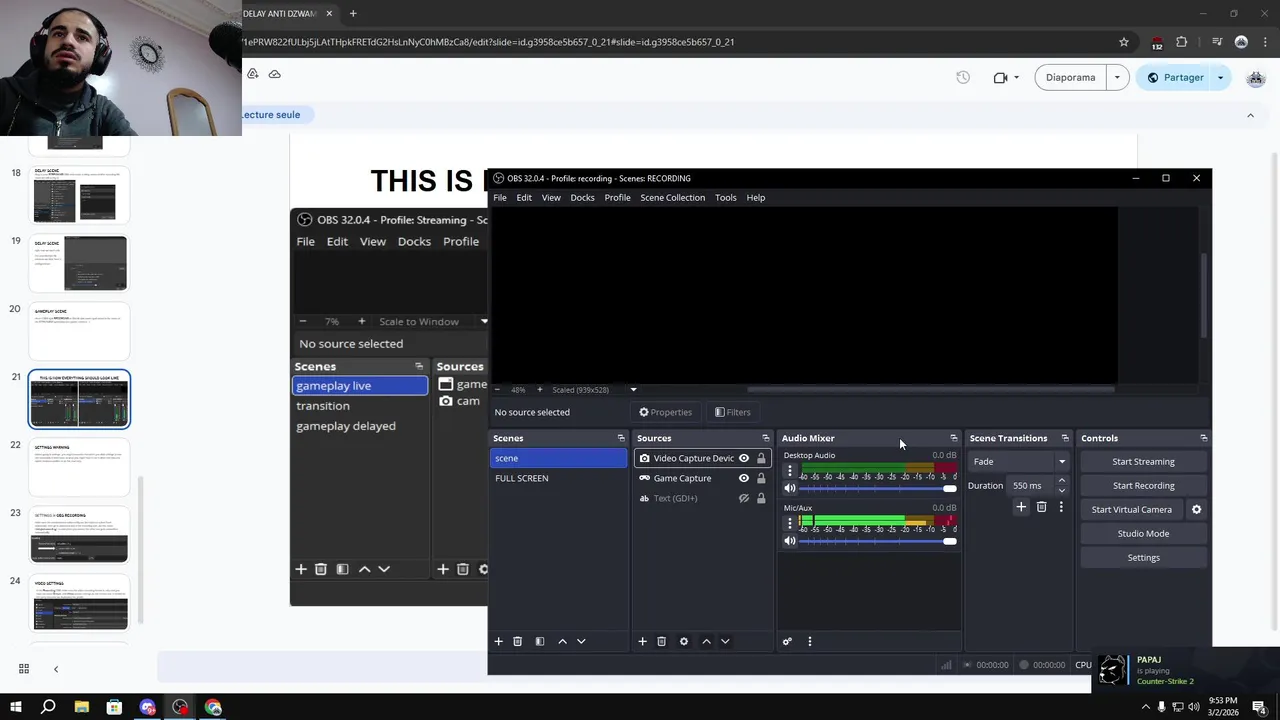The height and width of the screenshot is (720, 1280).
Task: Open OBS Scene Collection menu
Action: pos(672,197)
